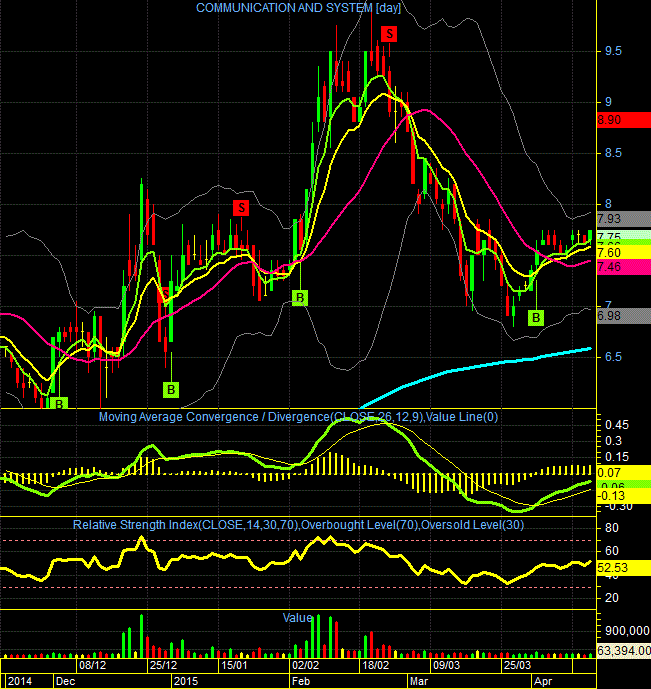Image resolution: width=651 pixels, height=689 pixels.
Task: Click the 900,000 volume axis label
Action: (627, 631)
